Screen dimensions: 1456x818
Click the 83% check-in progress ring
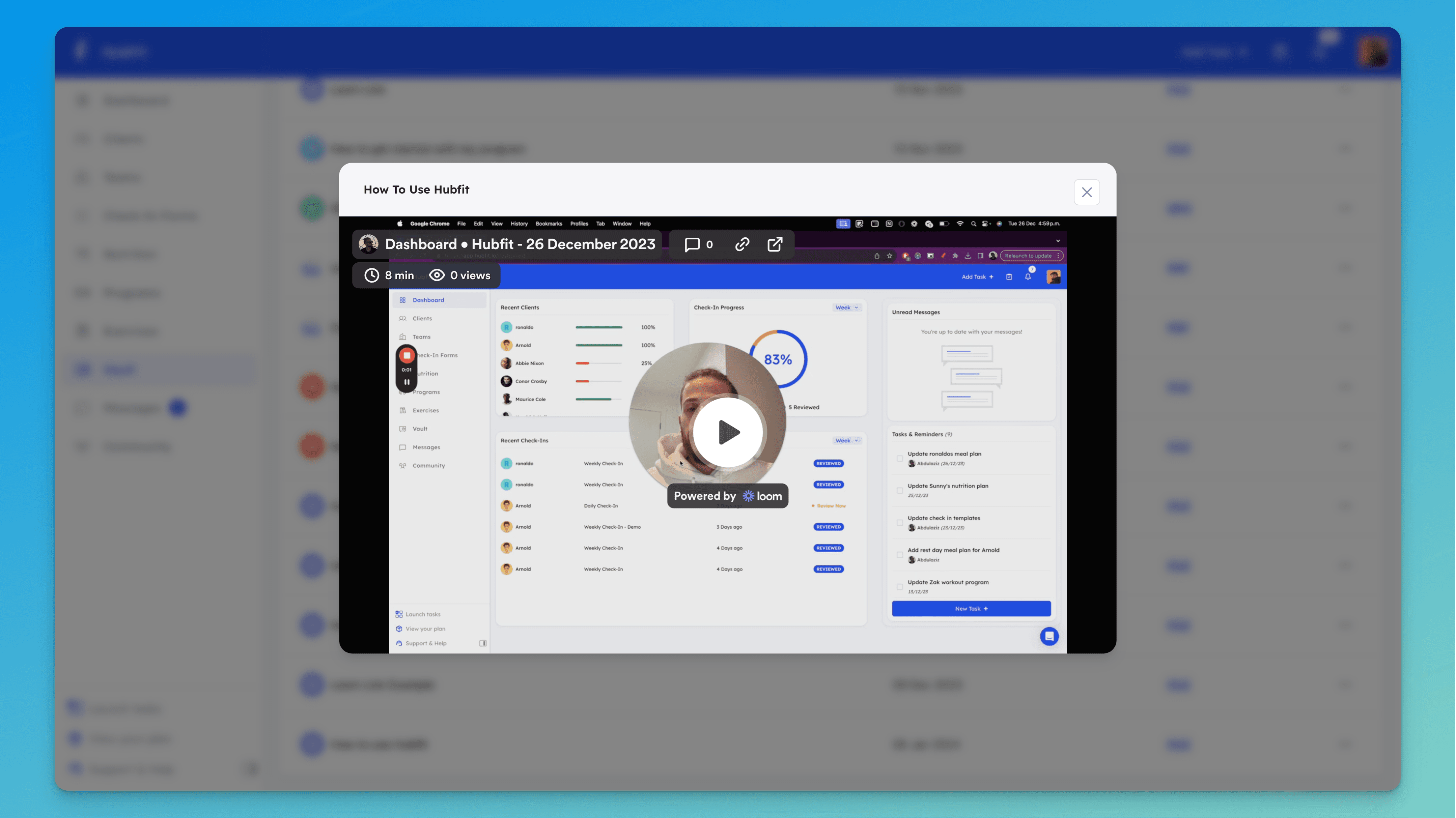click(x=778, y=359)
